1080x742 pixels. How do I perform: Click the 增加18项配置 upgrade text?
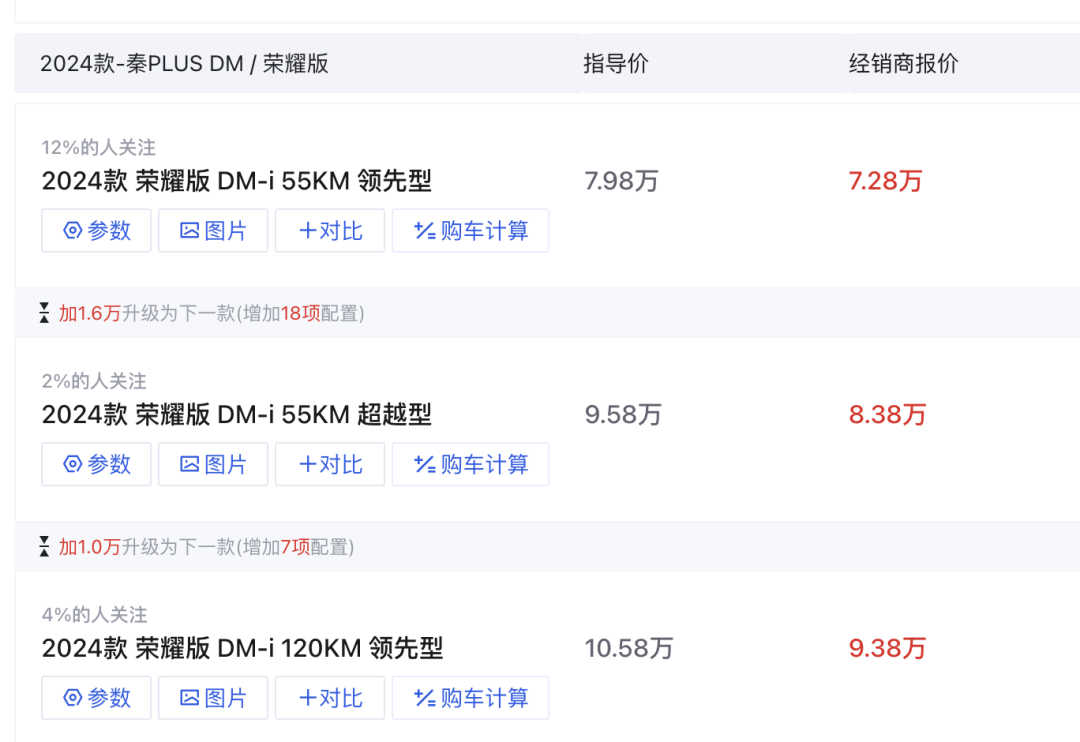300,313
